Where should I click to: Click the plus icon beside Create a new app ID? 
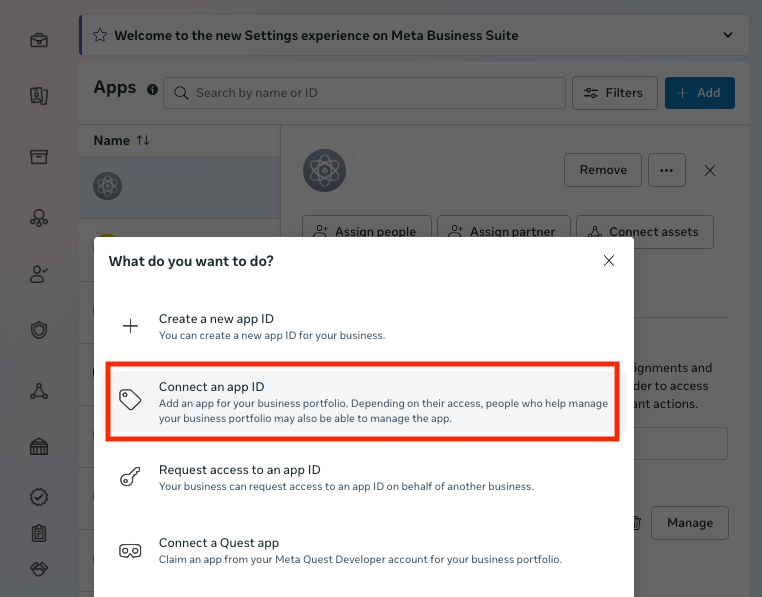click(x=130, y=326)
